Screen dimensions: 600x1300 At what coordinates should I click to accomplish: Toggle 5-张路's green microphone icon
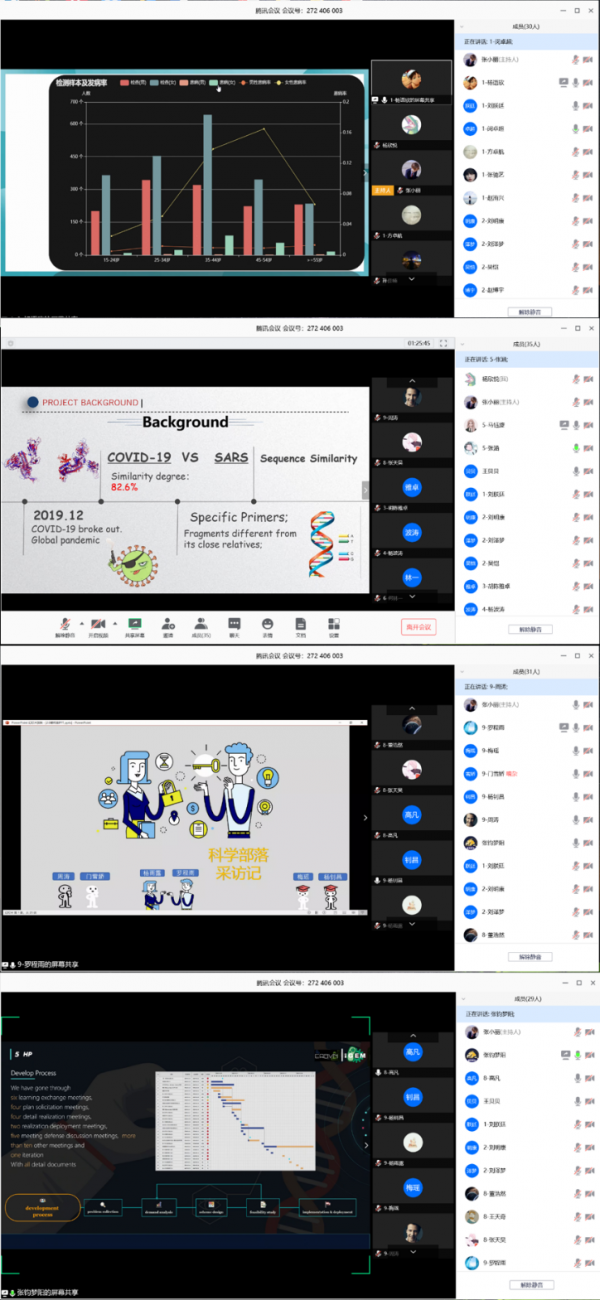point(575,448)
